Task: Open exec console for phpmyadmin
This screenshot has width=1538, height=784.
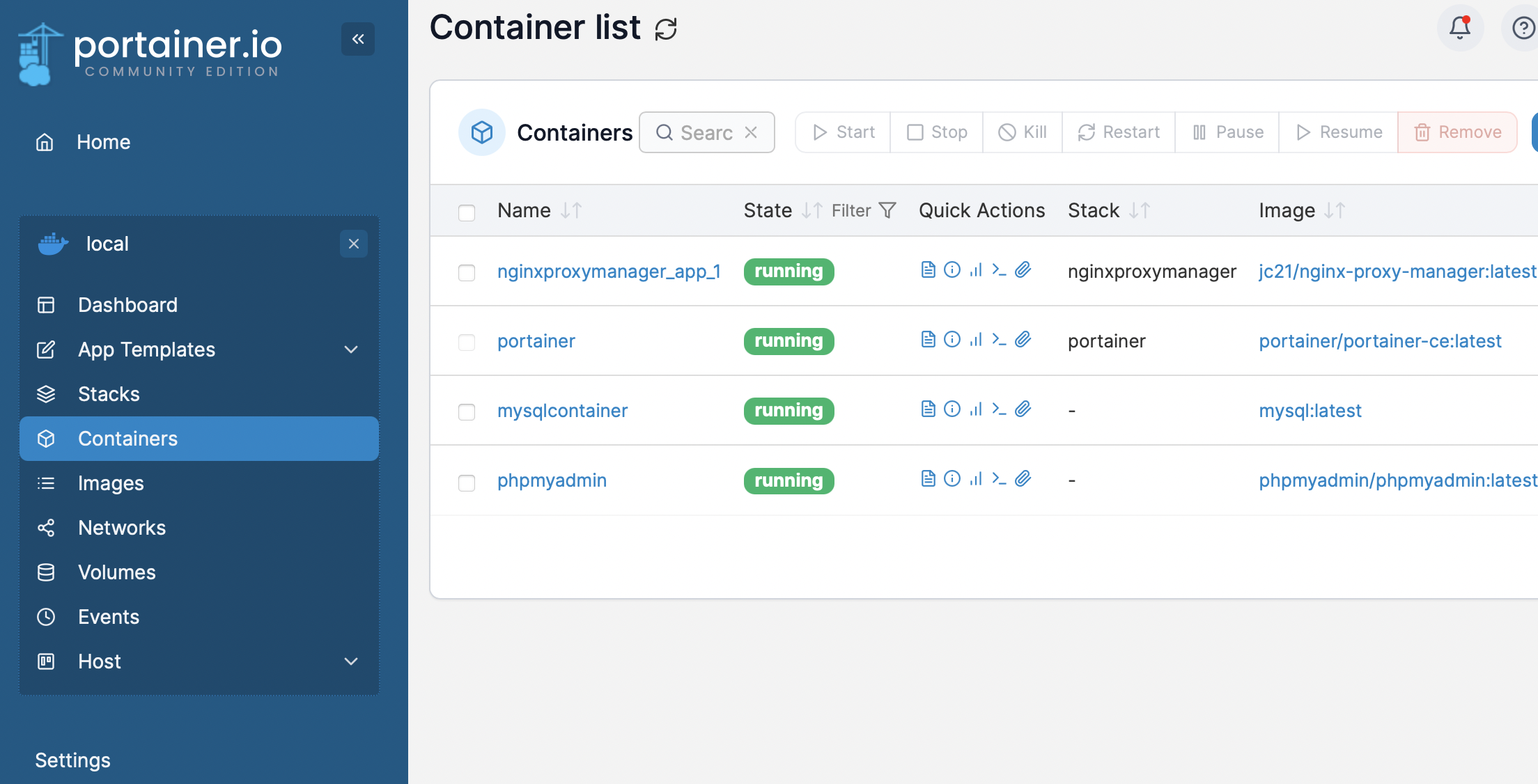Action: coord(1000,478)
